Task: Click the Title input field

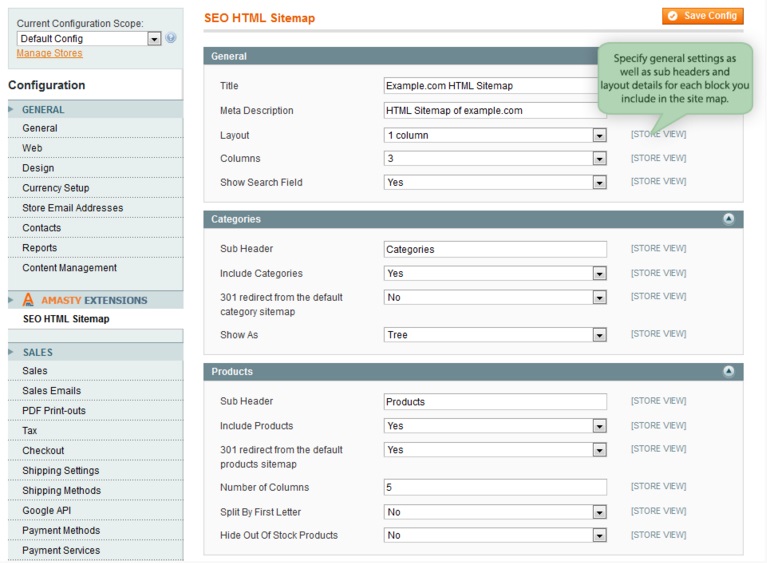Action: [495, 86]
